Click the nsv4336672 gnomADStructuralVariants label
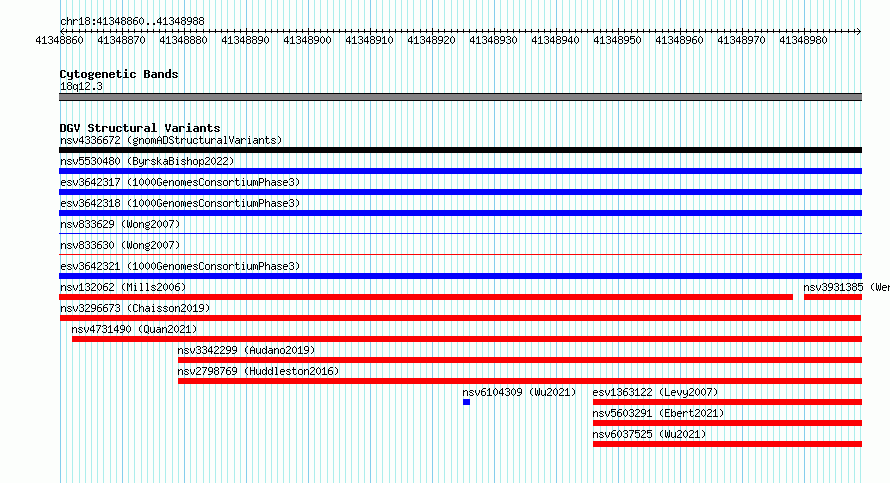Viewport: 890px width, 483px height. [x=171, y=140]
